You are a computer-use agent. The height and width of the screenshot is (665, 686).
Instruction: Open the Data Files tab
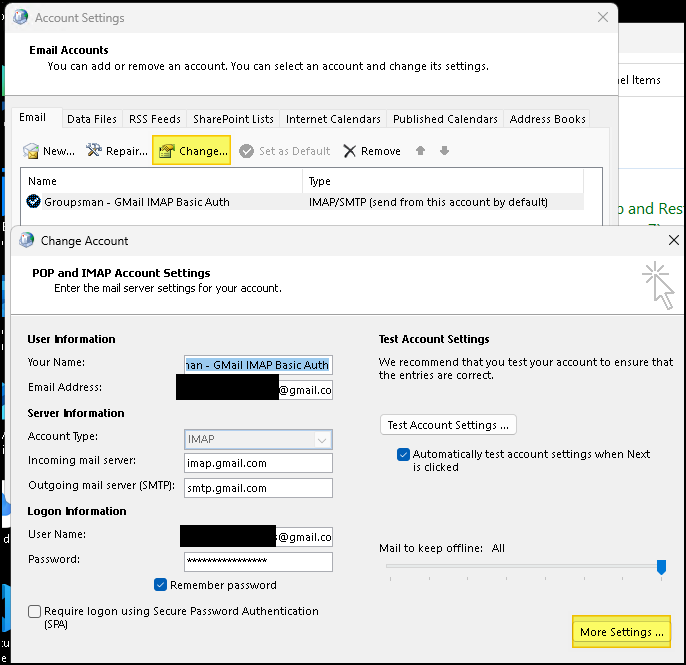(92, 119)
